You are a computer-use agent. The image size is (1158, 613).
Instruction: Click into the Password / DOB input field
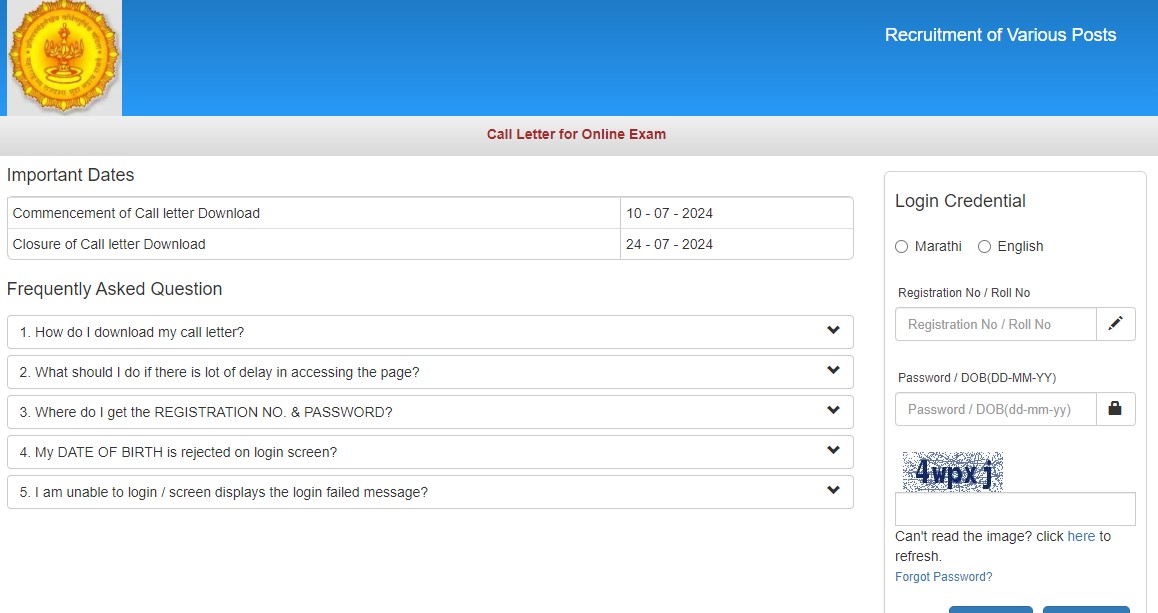995,409
